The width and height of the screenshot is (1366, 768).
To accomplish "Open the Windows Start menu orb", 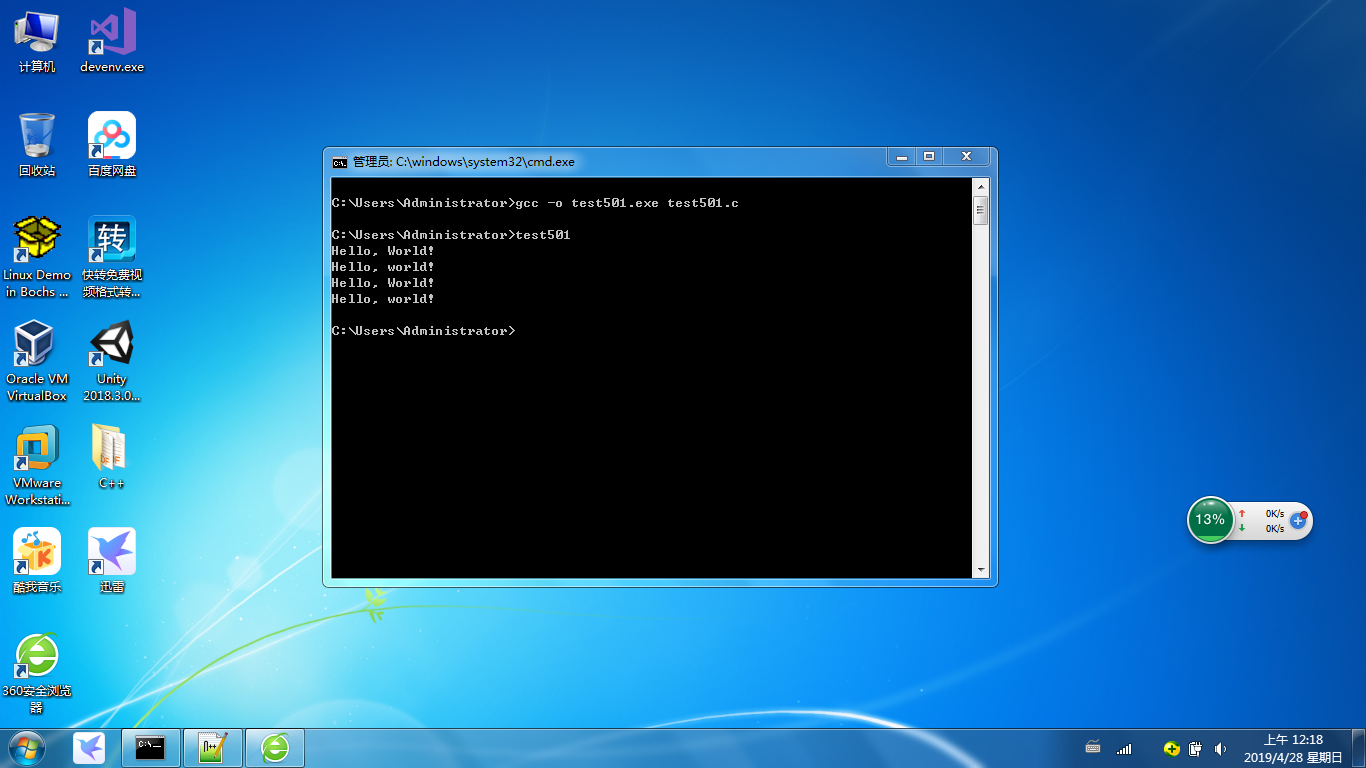I will 27,748.
